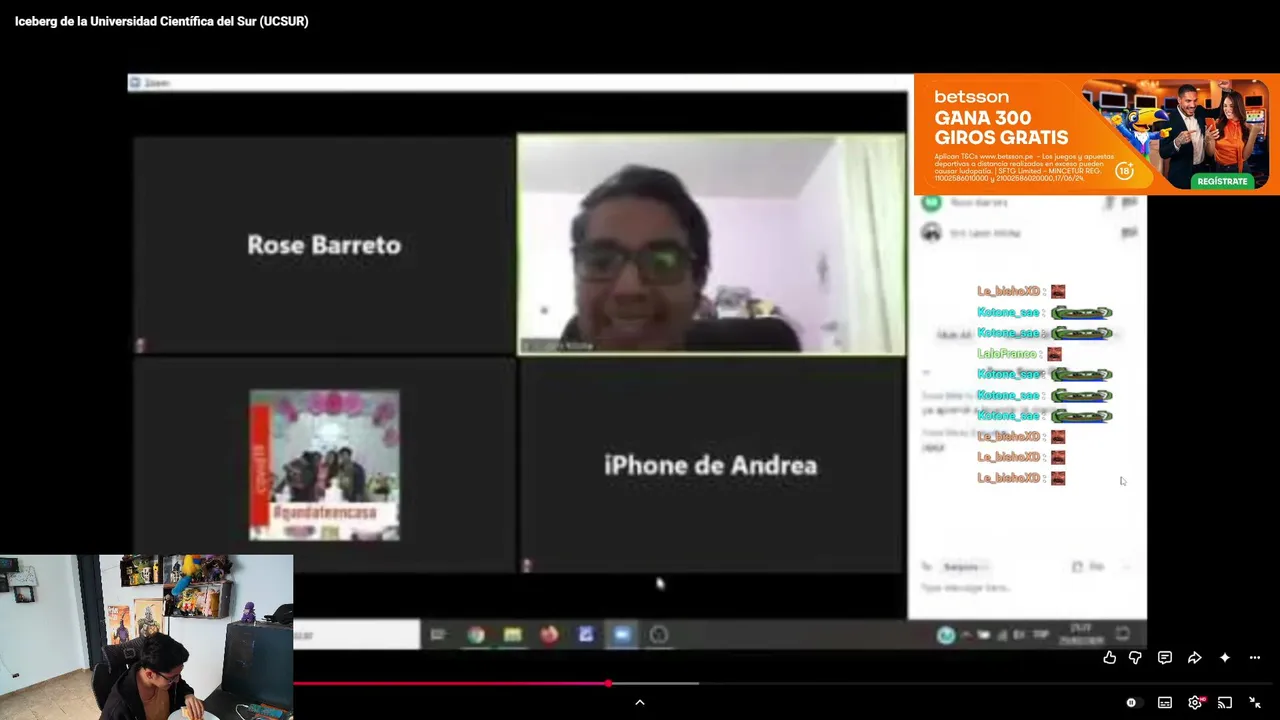Image resolution: width=1280 pixels, height=720 pixels.
Task: Toggle the autoplay switch
Action: tap(1131, 703)
